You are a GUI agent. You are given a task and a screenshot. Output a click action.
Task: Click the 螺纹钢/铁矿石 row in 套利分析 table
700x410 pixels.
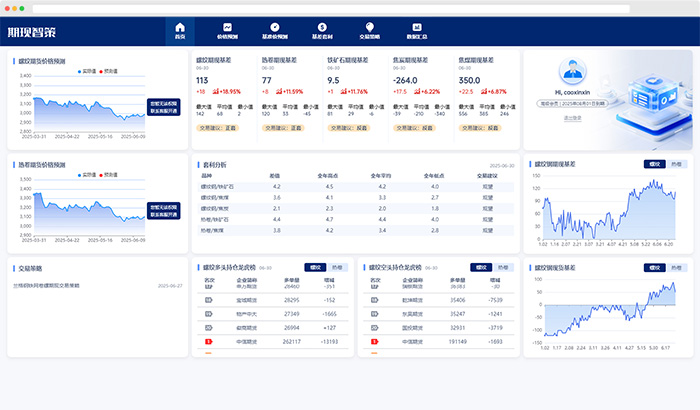(x=218, y=187)
